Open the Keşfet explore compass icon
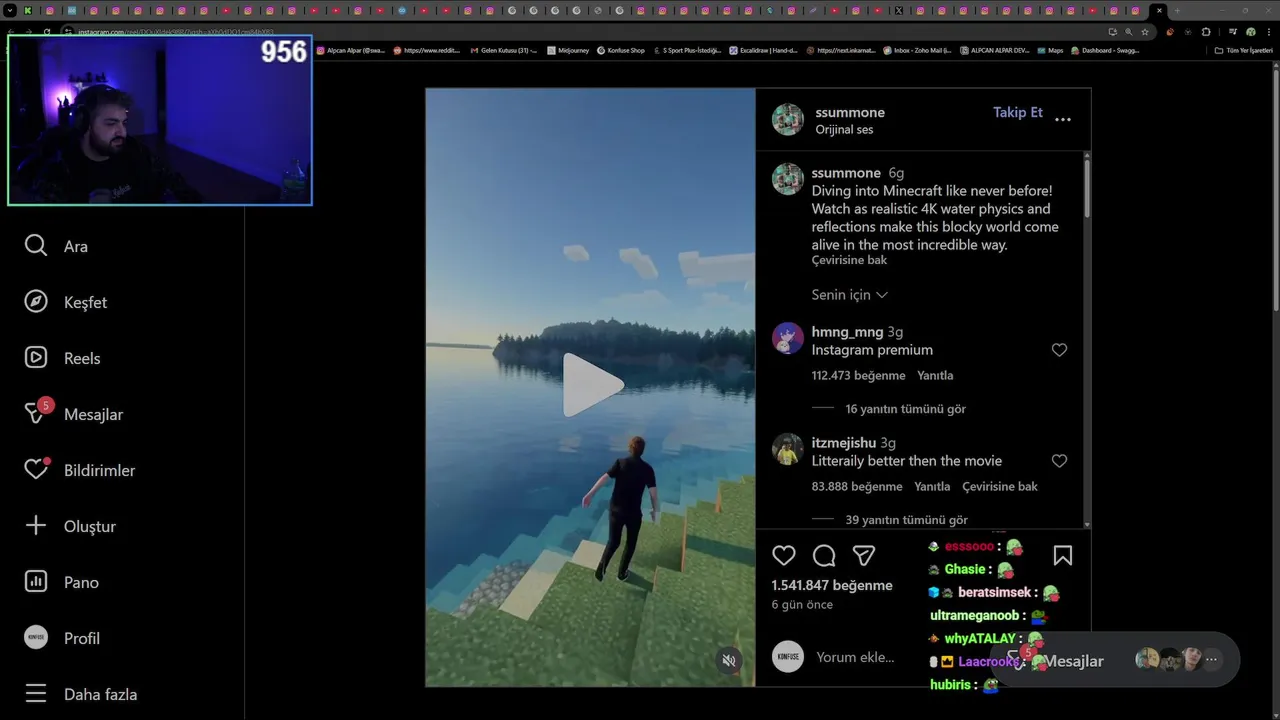 [36, 302]
